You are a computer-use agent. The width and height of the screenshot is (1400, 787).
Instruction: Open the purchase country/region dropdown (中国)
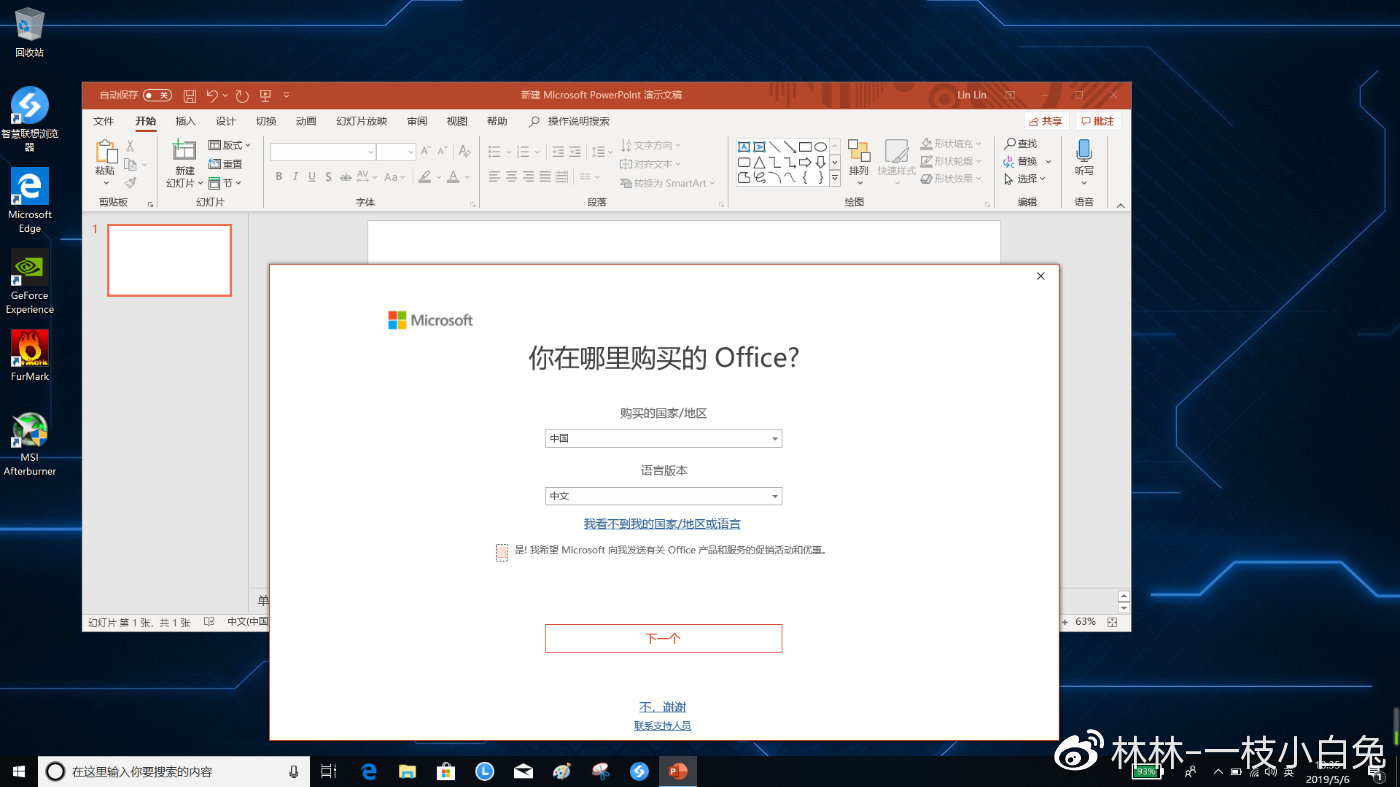tap(663, 438)
